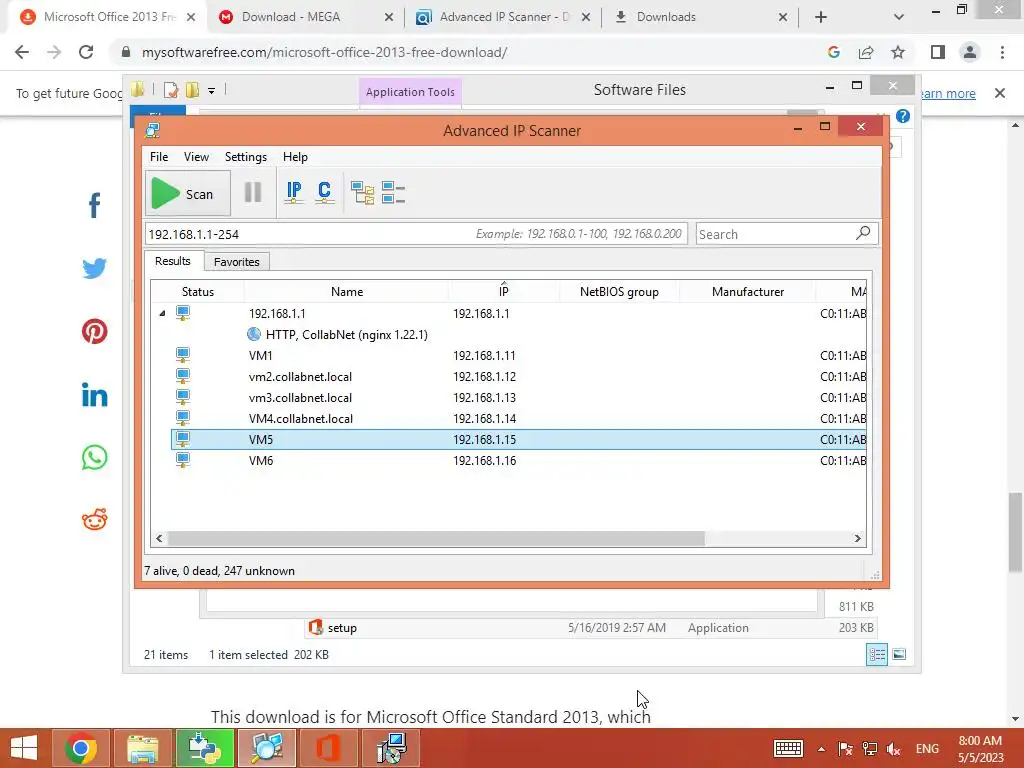Click Software Files help question icon
The image size is (1024, 768).
pos(903,116)
